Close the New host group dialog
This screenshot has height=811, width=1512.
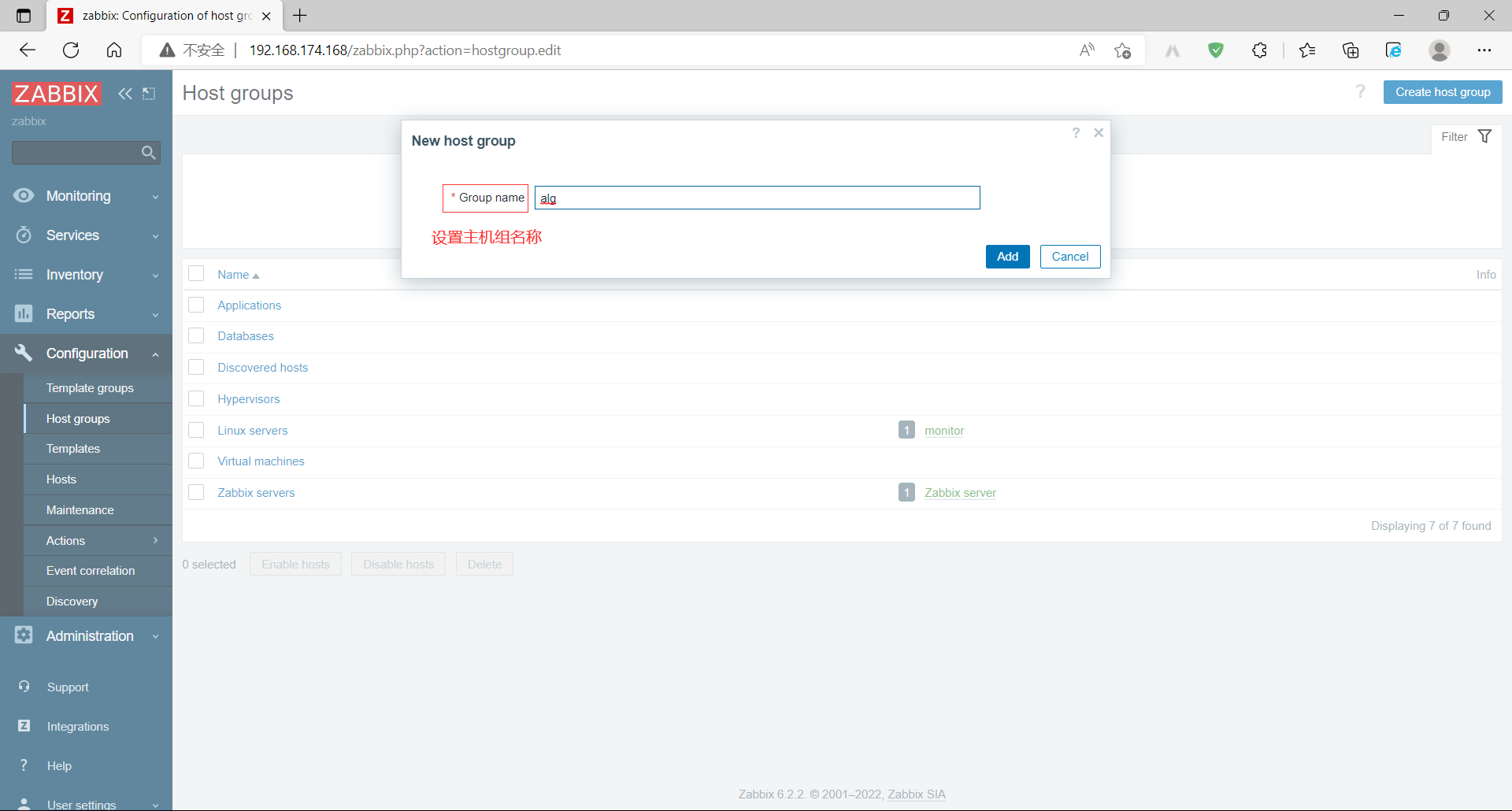1099,132
